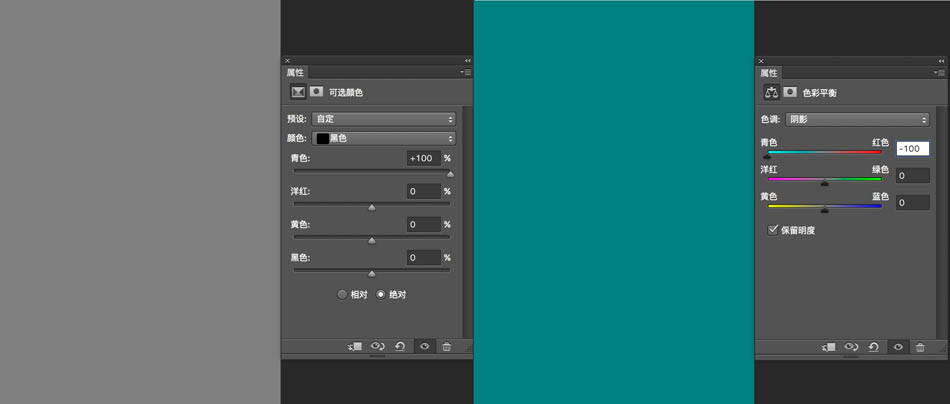The width and height of the screenshot is (950, 404).
Task: Click the Selective Color adjustment icon
Action: click(297, 92)
